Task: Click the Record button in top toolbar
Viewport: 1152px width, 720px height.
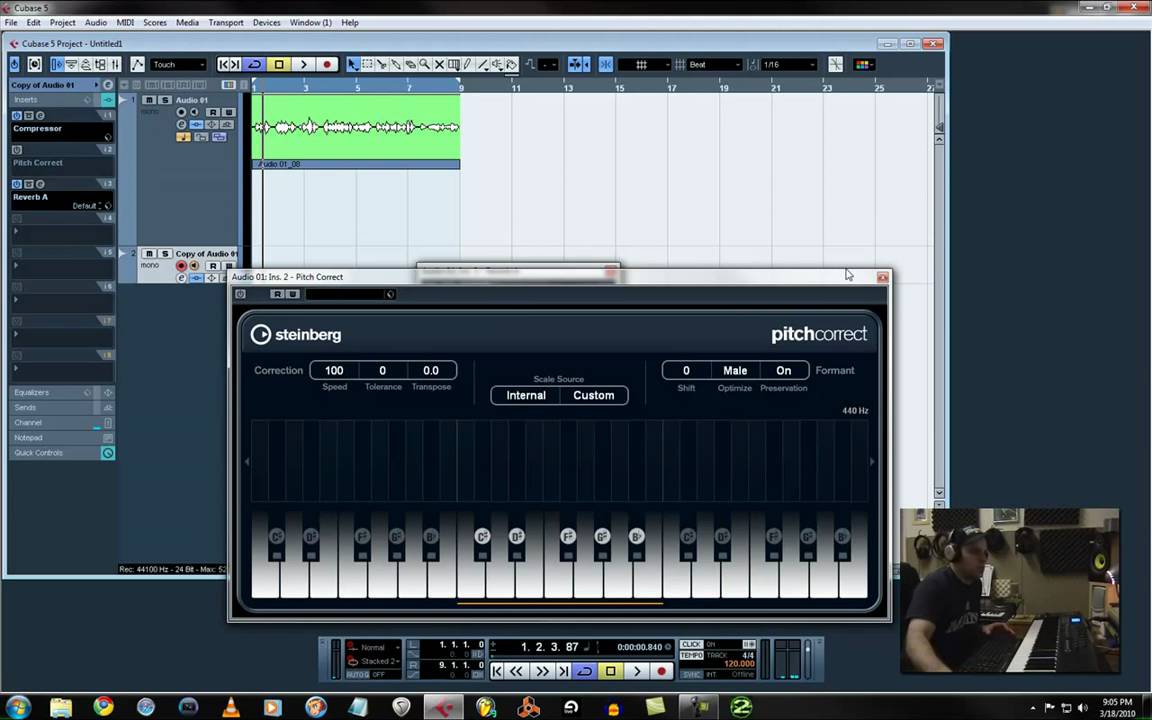Action: [326, 65]
